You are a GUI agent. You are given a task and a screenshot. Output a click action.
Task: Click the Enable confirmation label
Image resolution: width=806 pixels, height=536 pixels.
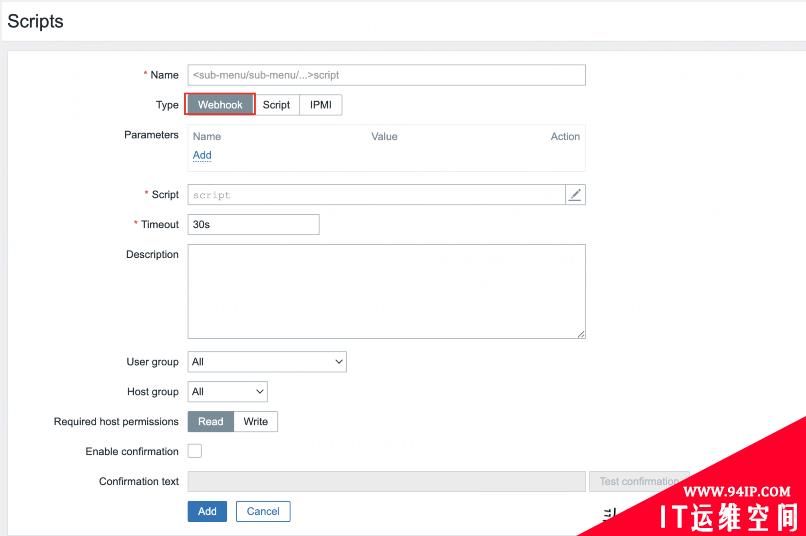point(132,451)
